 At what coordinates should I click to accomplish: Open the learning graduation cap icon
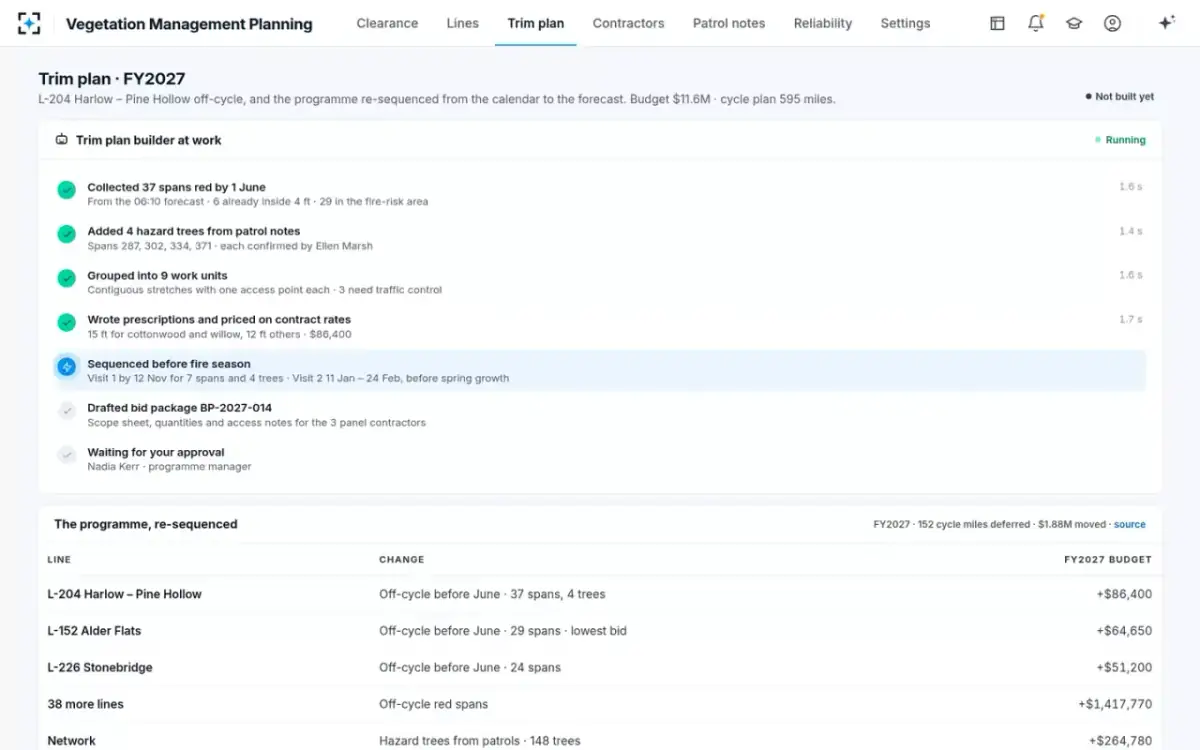point(1074,23)
